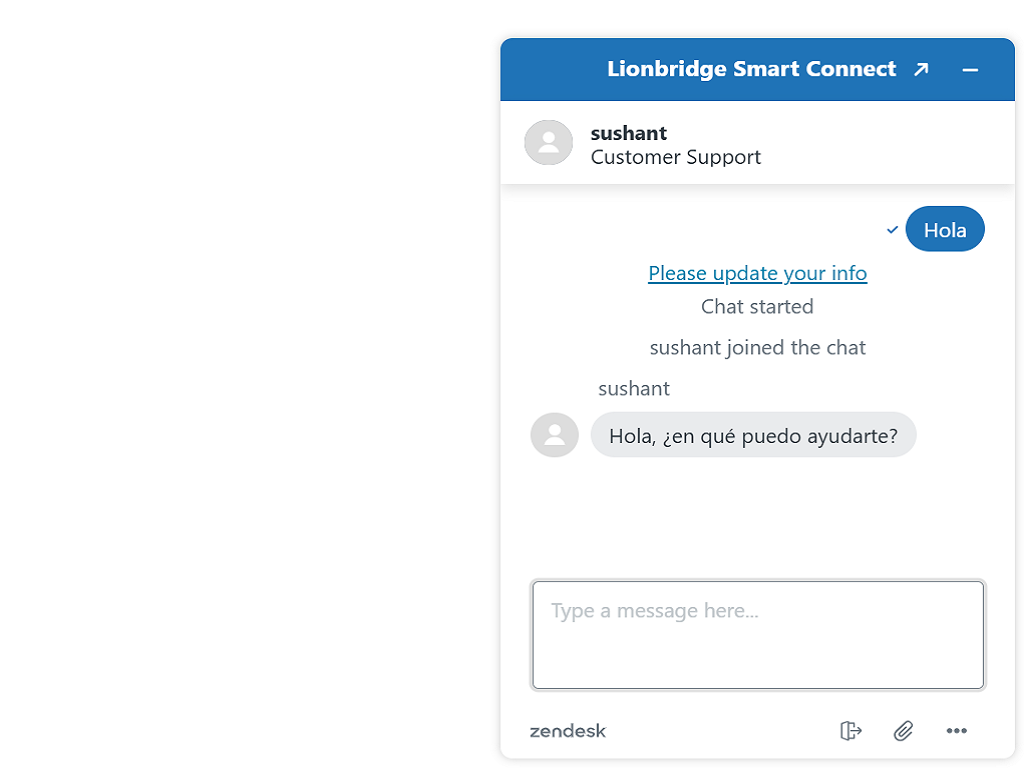Click the zendesk logo in the footer
Image resolution: width=1024 pixels, height=768 pixels.
click(x=568, y=731)
